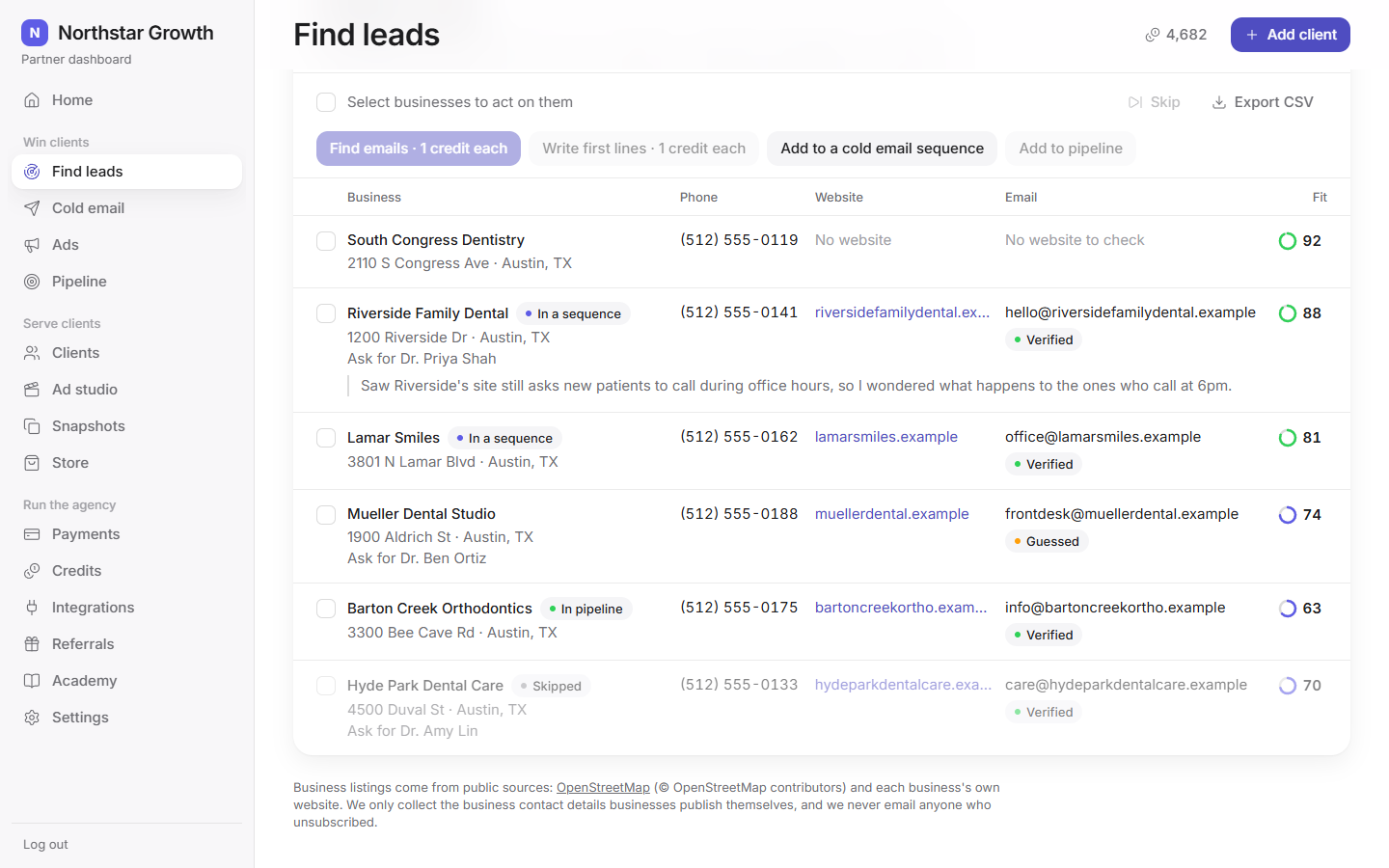This screenshot has height=868, width=1389.
Task: Click the Referrals gift icon
Action: pyautogui.click(x=32, y=644)
